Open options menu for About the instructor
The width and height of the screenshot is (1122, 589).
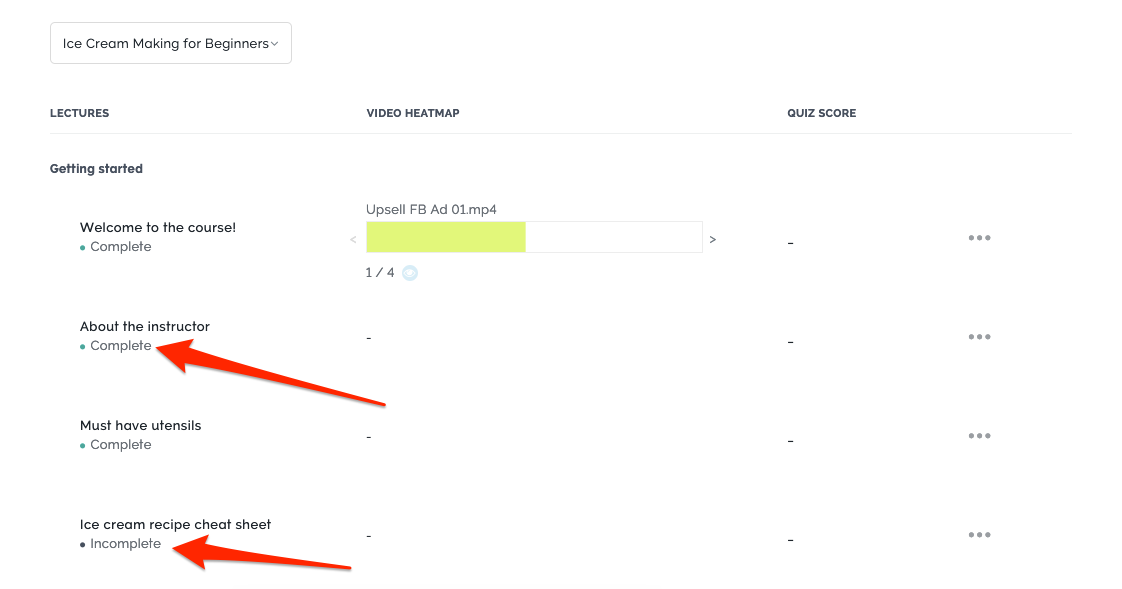[x=979, y=336]
